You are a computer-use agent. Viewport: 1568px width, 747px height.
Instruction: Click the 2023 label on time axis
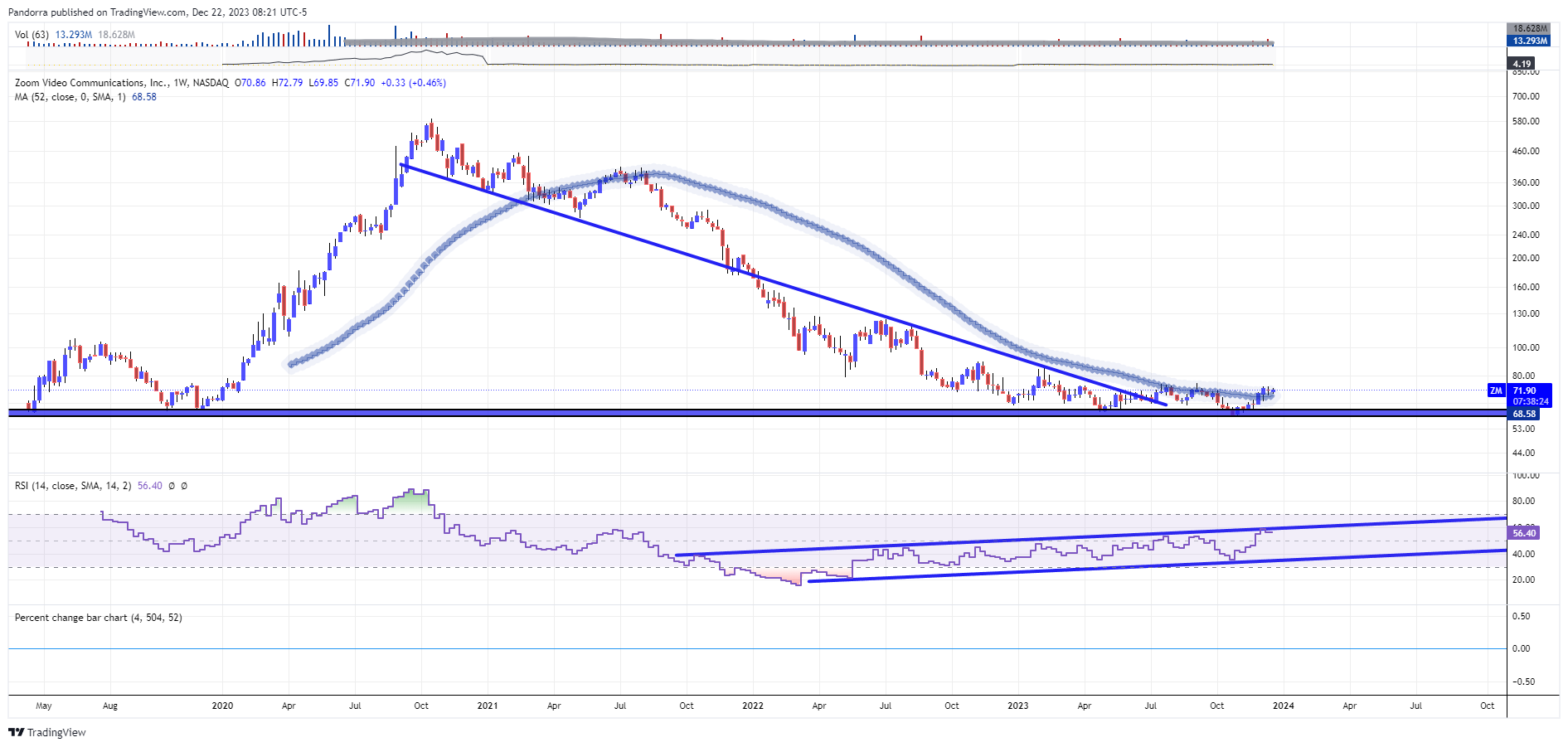tap(1018, 706)
